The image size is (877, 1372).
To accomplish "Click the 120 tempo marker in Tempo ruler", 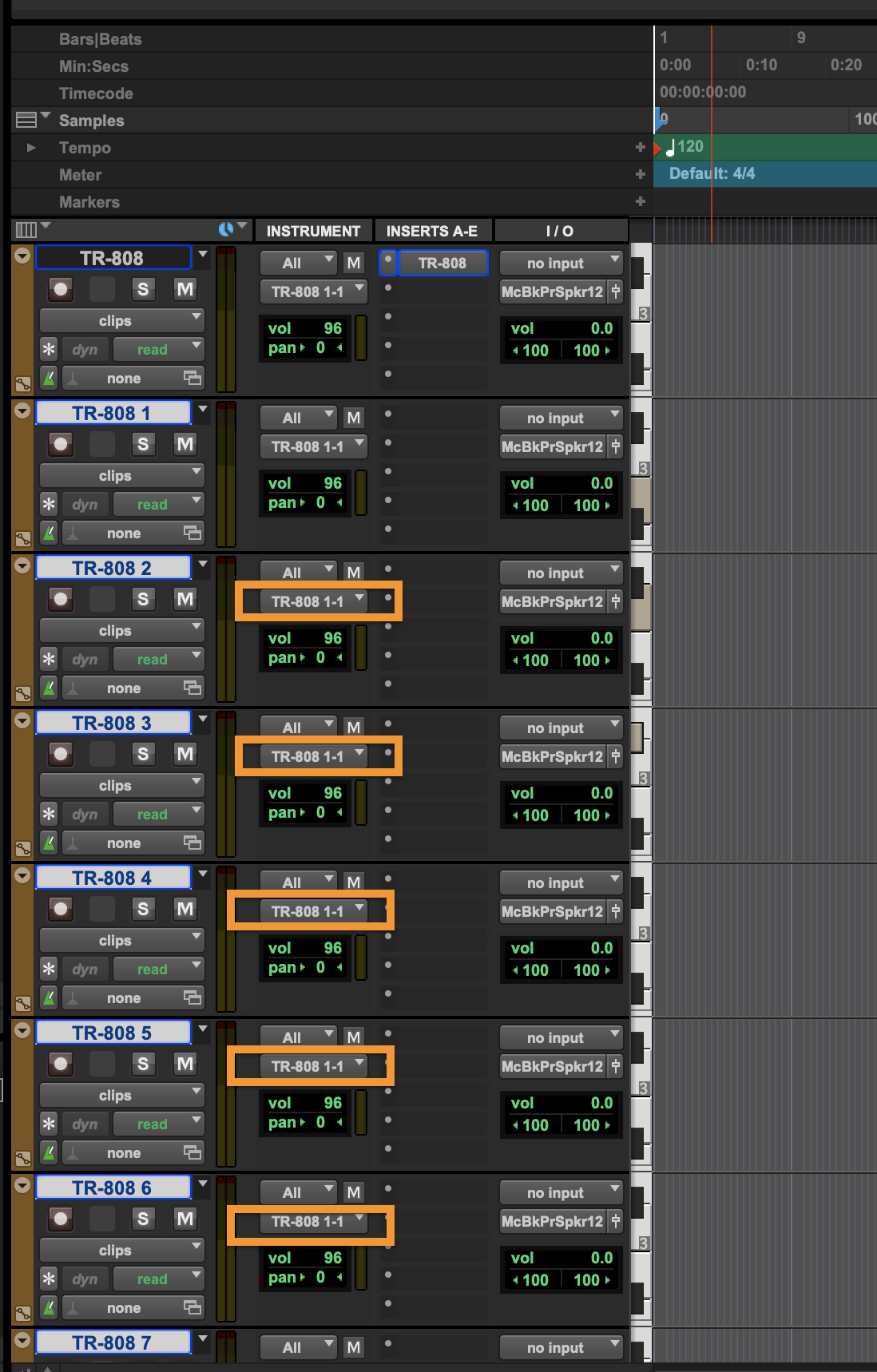I will coord(685,147).
